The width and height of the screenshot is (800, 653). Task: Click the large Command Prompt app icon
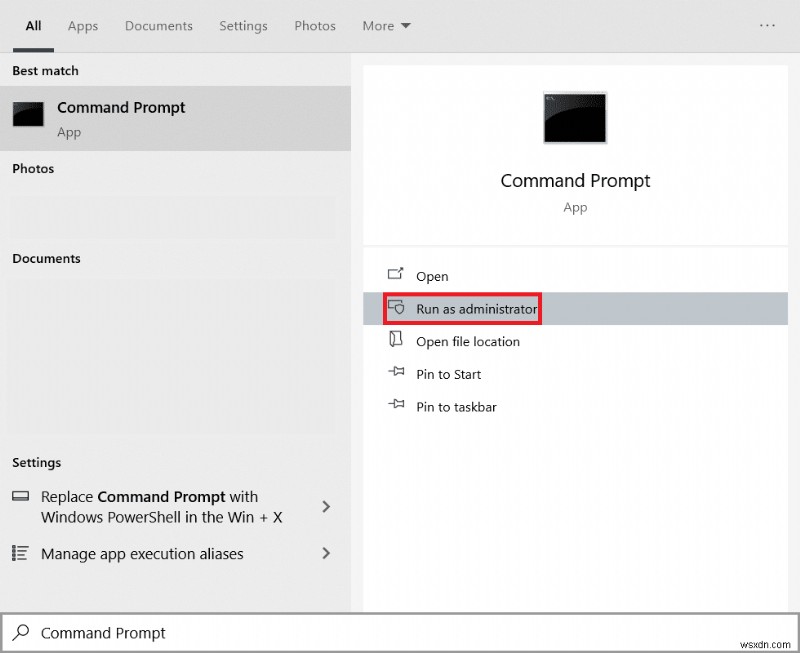pos(575,117)
